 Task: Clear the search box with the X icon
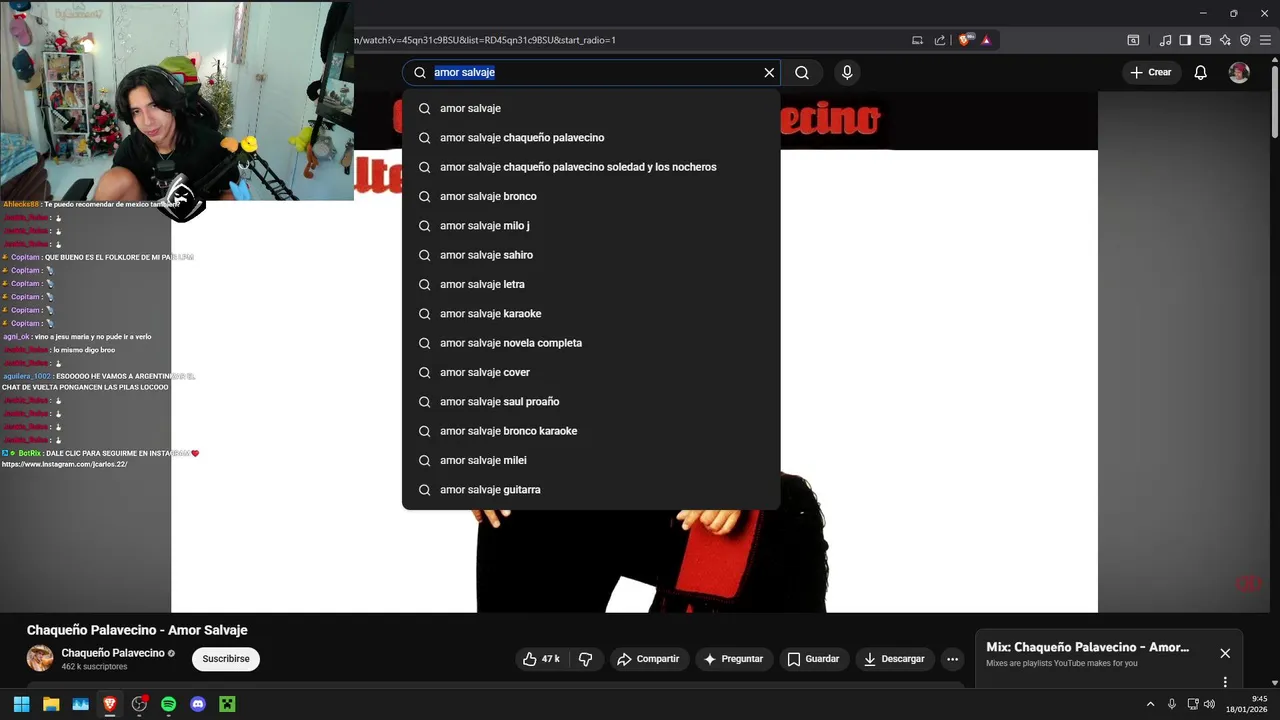[x=769, y=72]
